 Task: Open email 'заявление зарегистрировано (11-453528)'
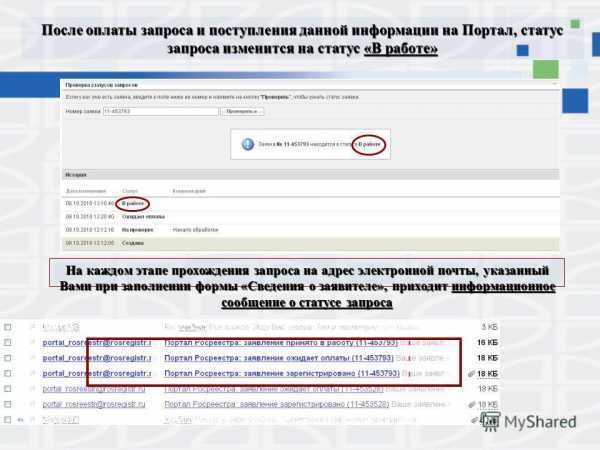click(x=277, y=404)
